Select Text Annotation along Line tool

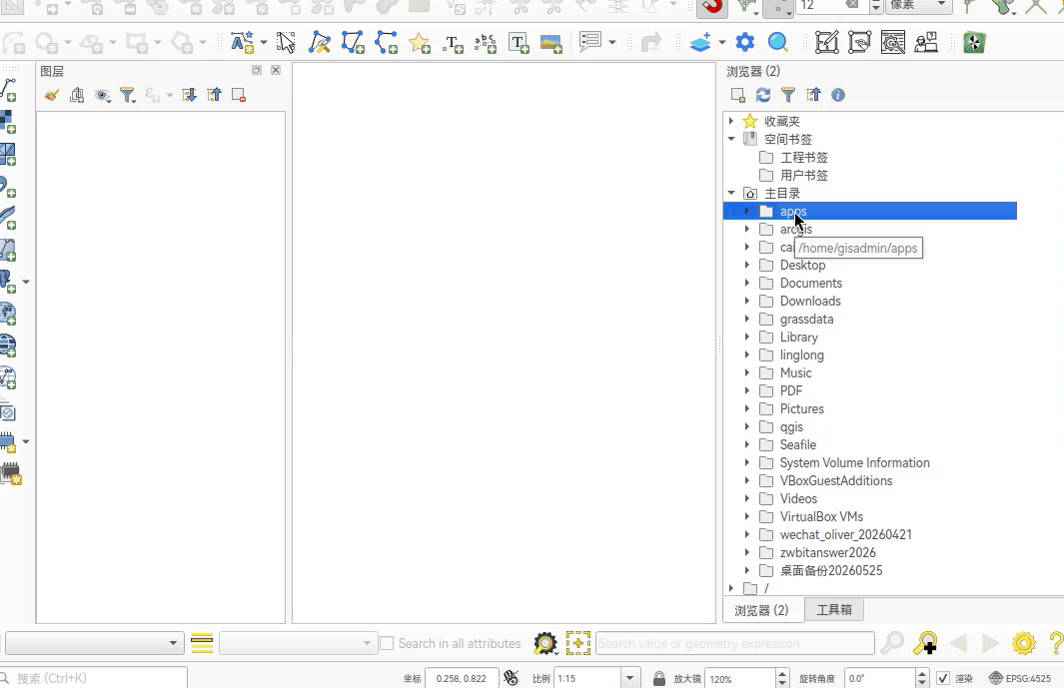[485, 43]
